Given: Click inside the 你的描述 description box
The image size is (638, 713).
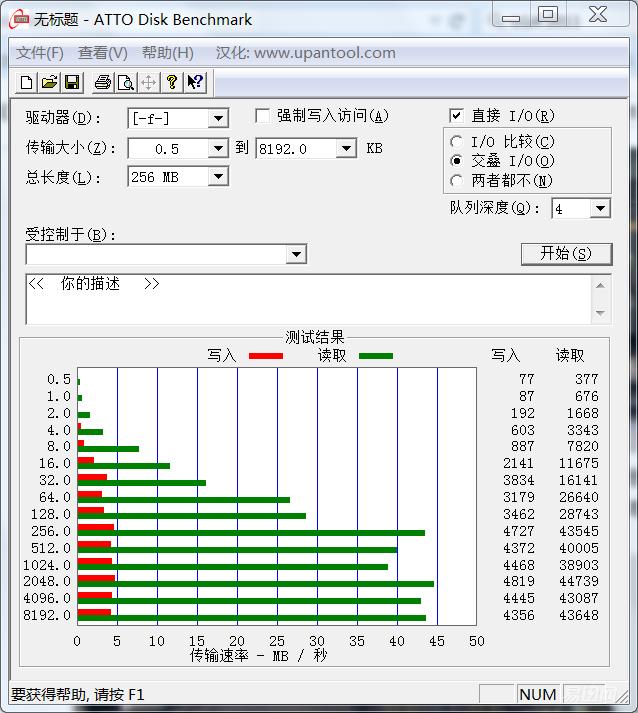Looking at the screenshot, I should pos(309,299).
